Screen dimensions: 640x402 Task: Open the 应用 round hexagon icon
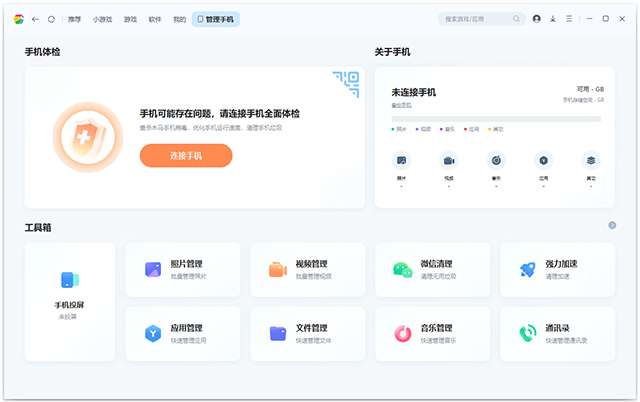coord(544,160)
